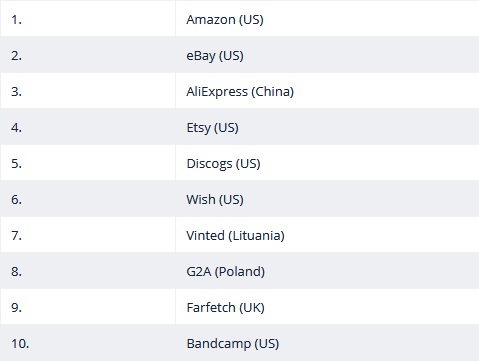Click the Amazon (US) entry
This screenshot has height=362, width=479.
(x=225, y=20)
